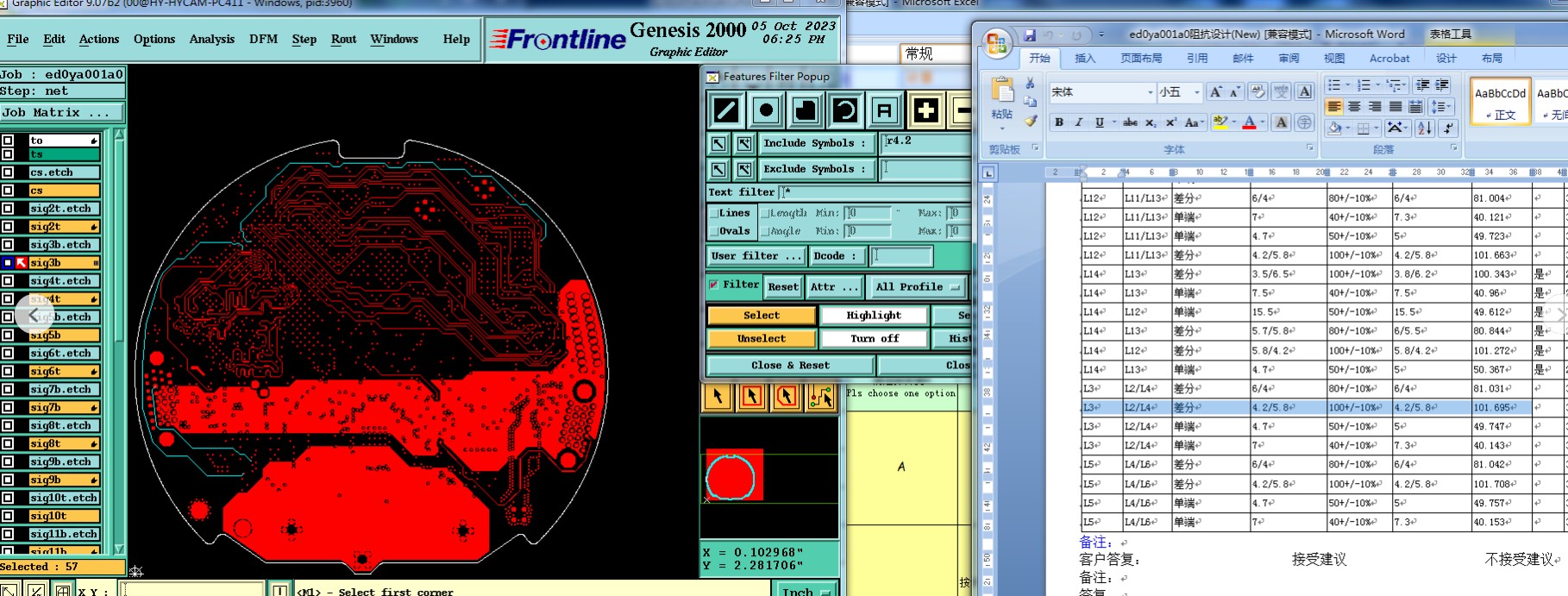Click Format Painter brush in Word
Image resolution: width=1568 pixels, height=596 pixels.
click(1030, 121)
